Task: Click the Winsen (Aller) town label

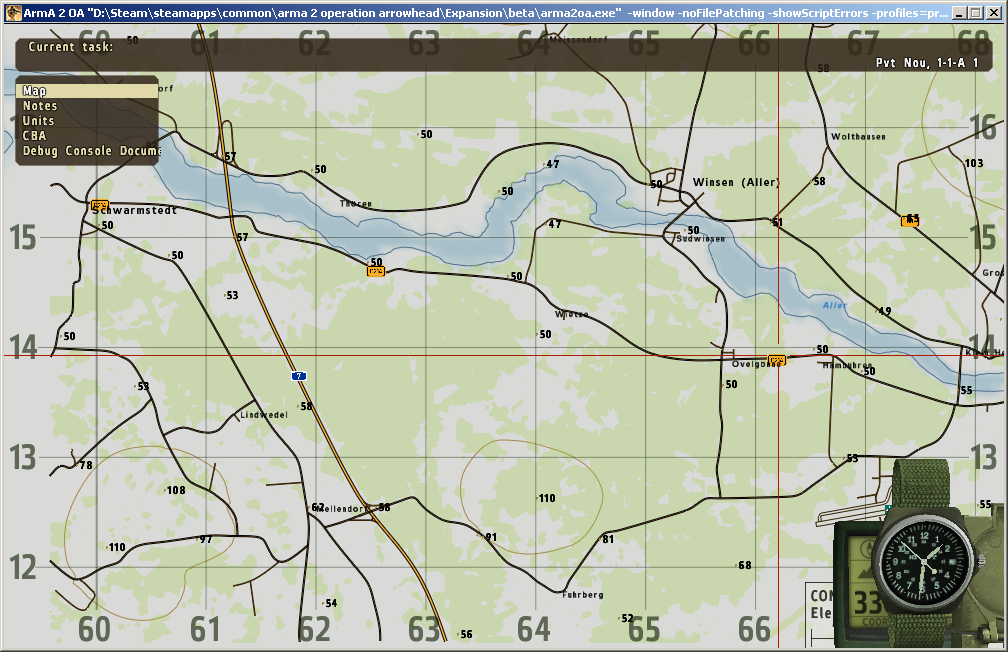Action: [736, 182]
